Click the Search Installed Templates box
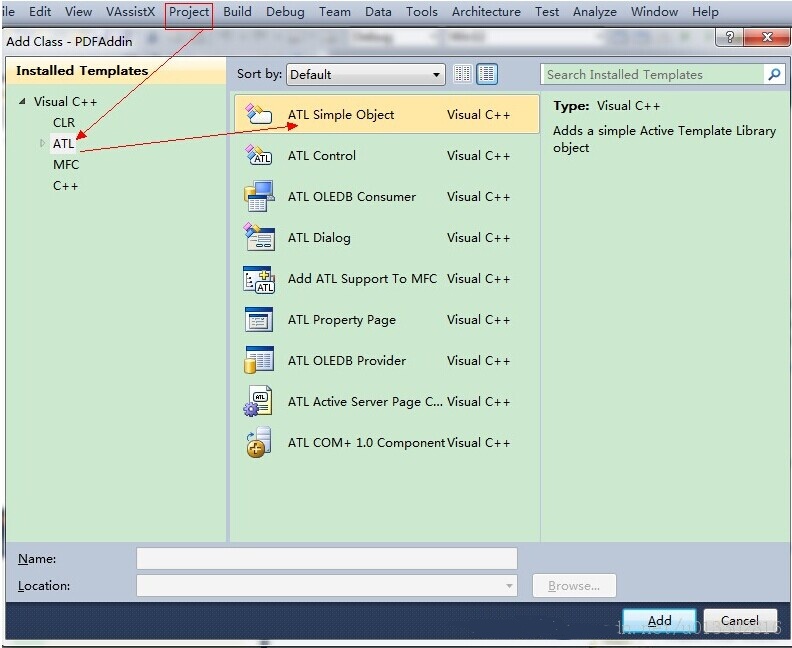The image size is (792, 648). point(653,74)
